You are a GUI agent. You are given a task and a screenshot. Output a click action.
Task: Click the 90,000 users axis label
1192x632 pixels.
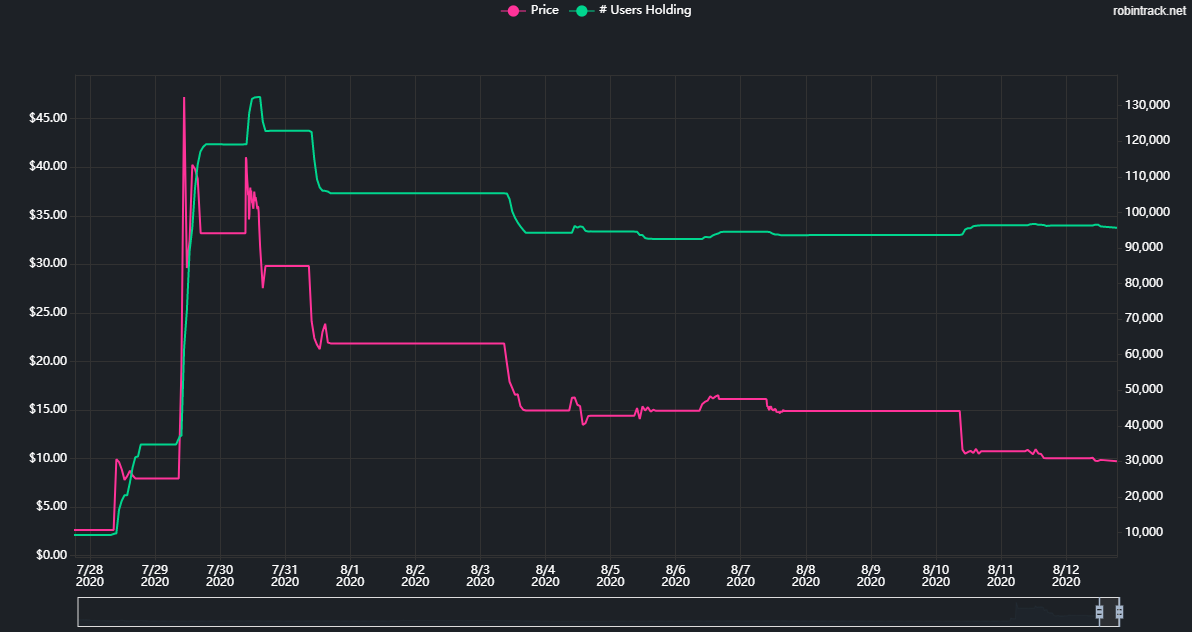click(1146, 247)
